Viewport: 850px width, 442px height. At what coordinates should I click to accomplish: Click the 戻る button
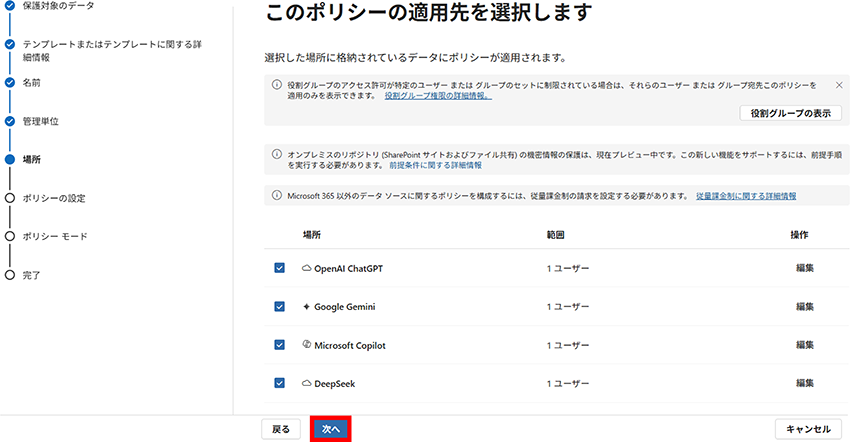281,429
